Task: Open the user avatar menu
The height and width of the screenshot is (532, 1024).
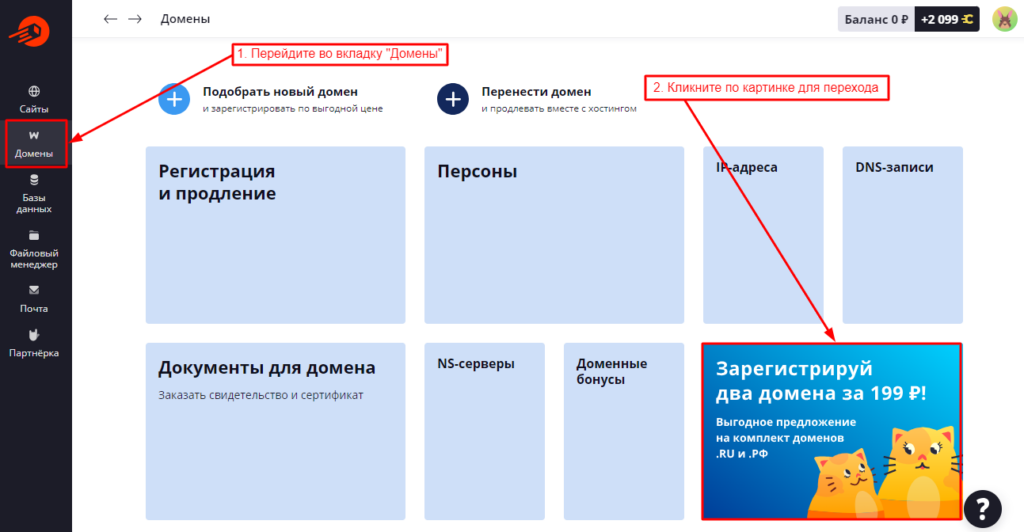Action: [1004, 19]
